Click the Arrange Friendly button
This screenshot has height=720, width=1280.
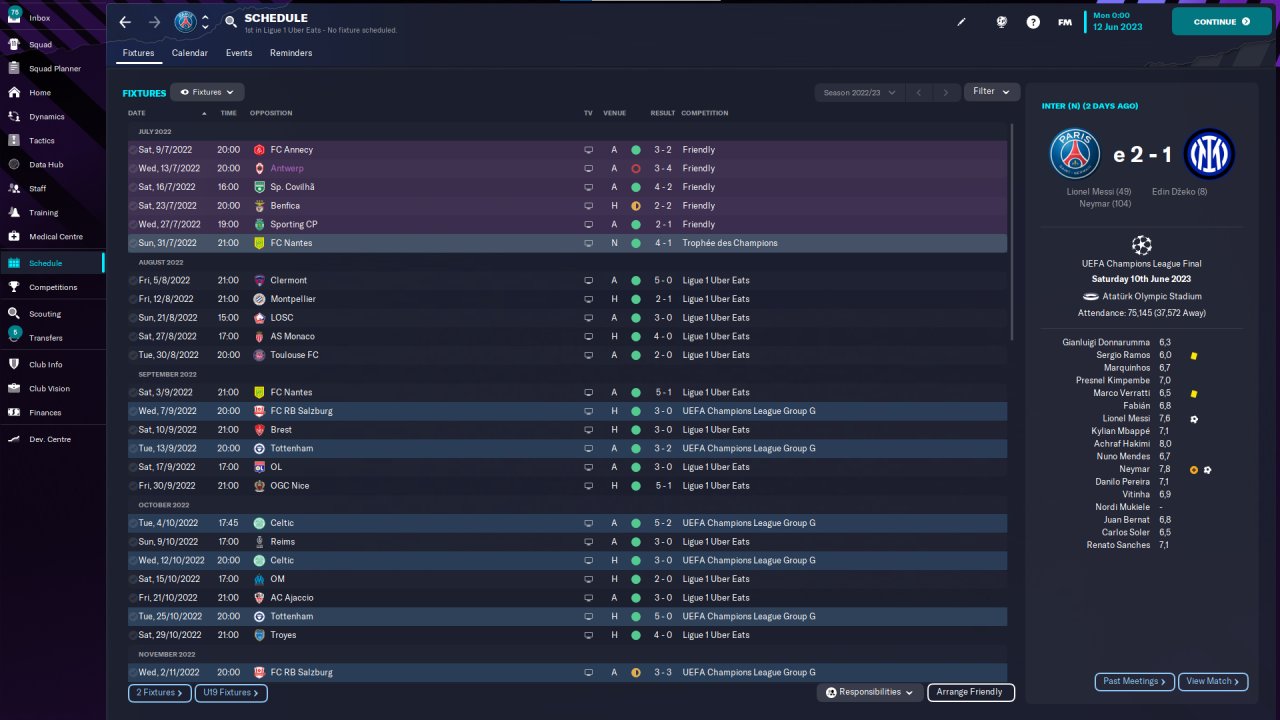tap(971, 692)
